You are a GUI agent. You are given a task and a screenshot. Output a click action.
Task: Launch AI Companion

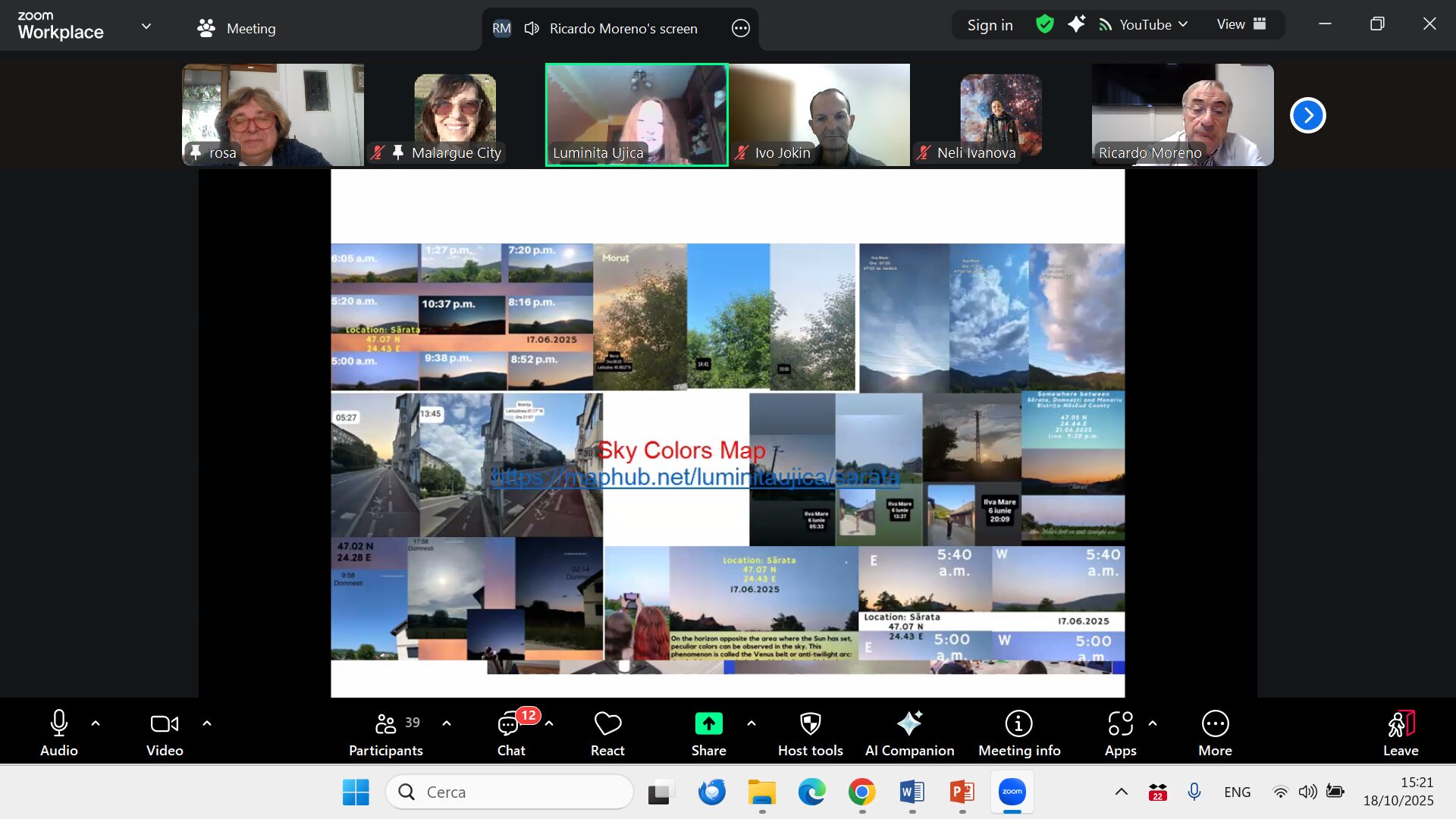[909, 733]
